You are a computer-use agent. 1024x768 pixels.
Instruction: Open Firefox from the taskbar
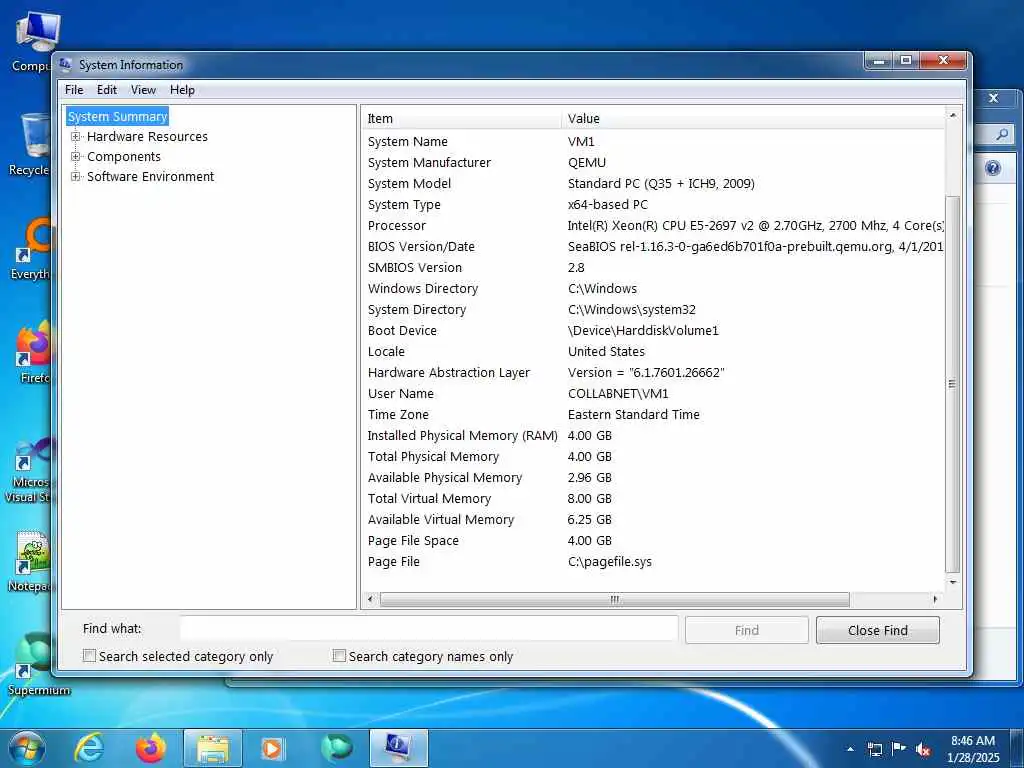tap(151, 748)
